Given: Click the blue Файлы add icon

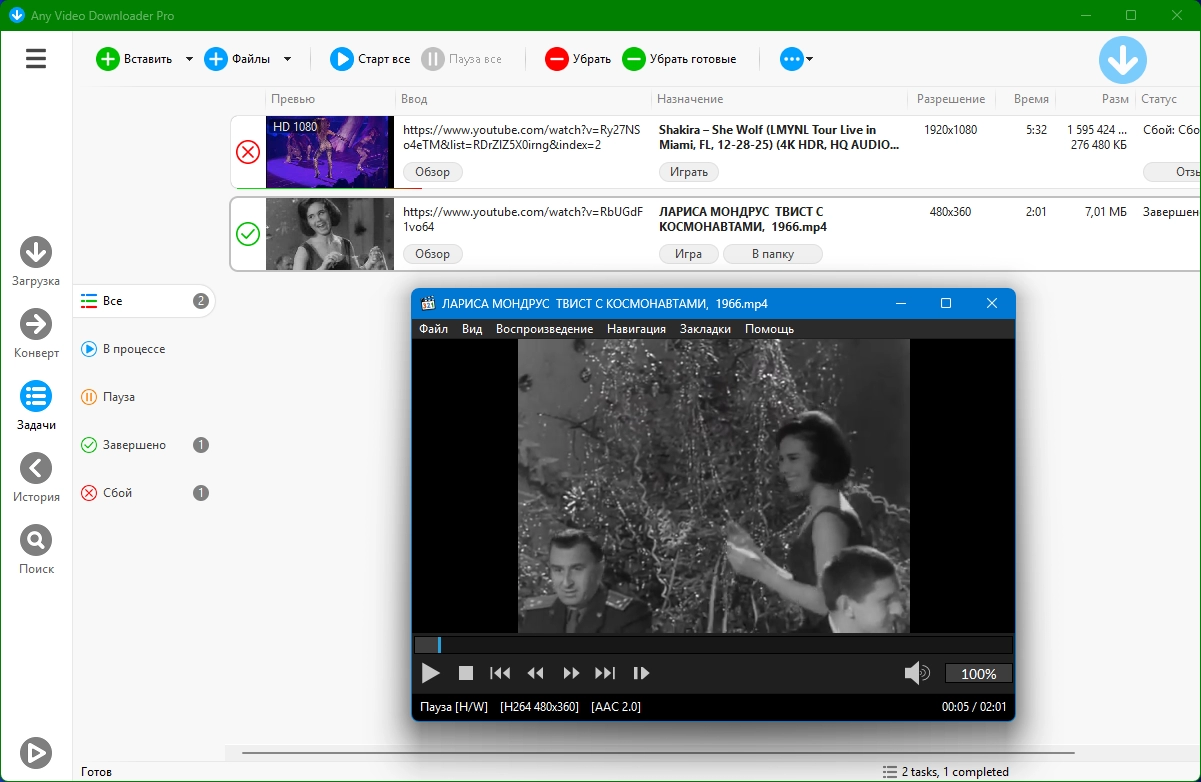Looking at the screenshot, I should point(216,59).
